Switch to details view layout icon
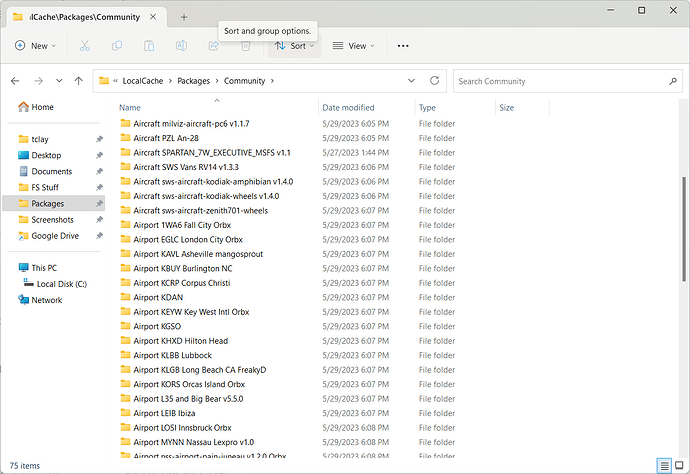The height and width of the screenshot is (474, 690). tap(664, 465)
